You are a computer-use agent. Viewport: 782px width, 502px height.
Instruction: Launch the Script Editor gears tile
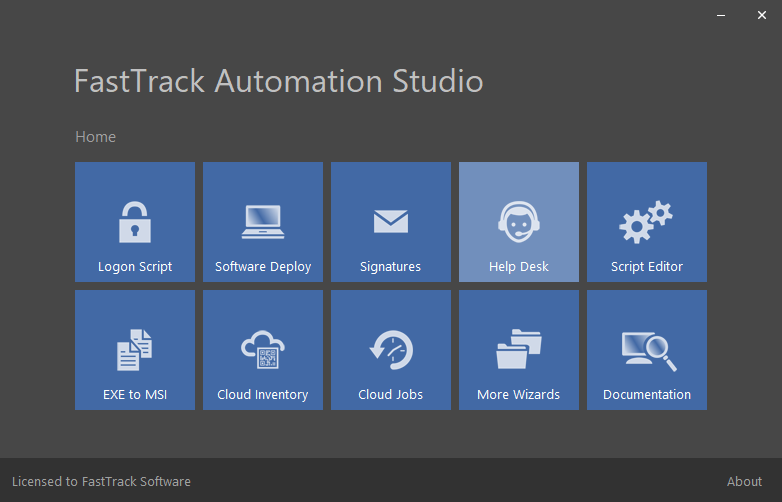click(647, 222)
